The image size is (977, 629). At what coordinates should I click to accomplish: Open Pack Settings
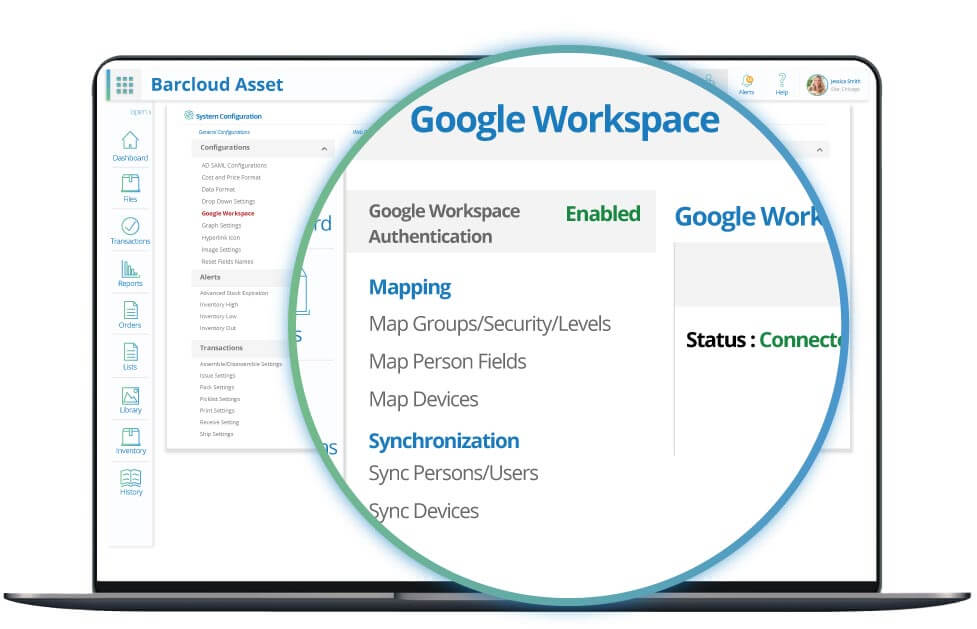click(x=217, y=387)
